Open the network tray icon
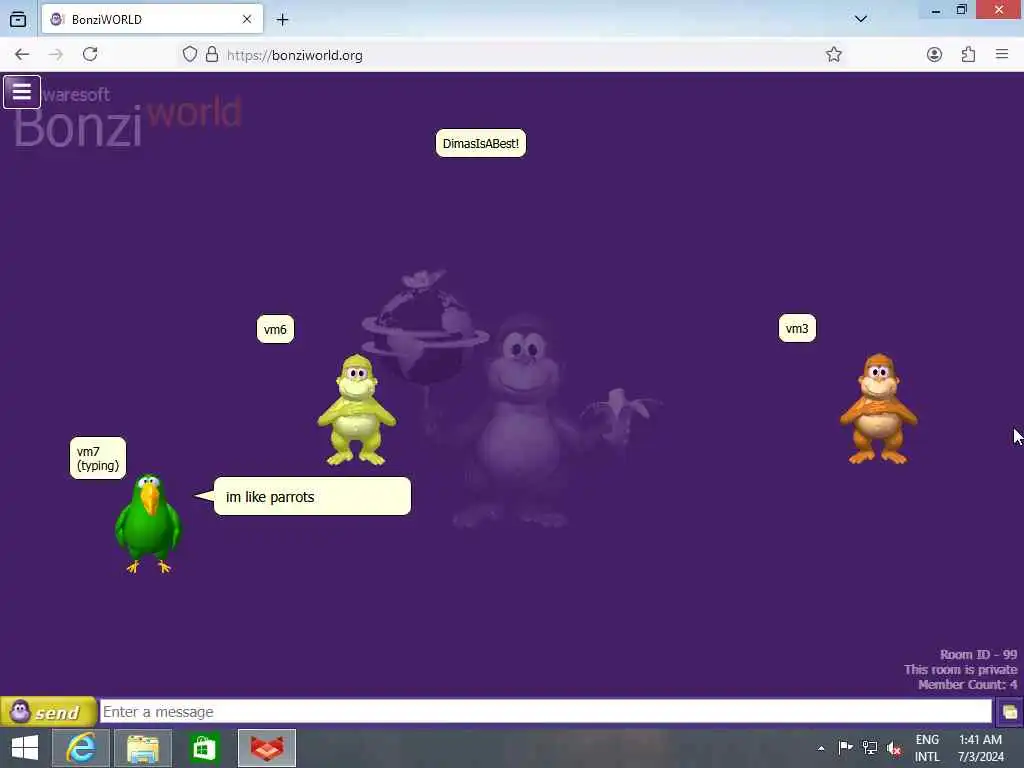The image size is (1024, 768). pos(869,747)
